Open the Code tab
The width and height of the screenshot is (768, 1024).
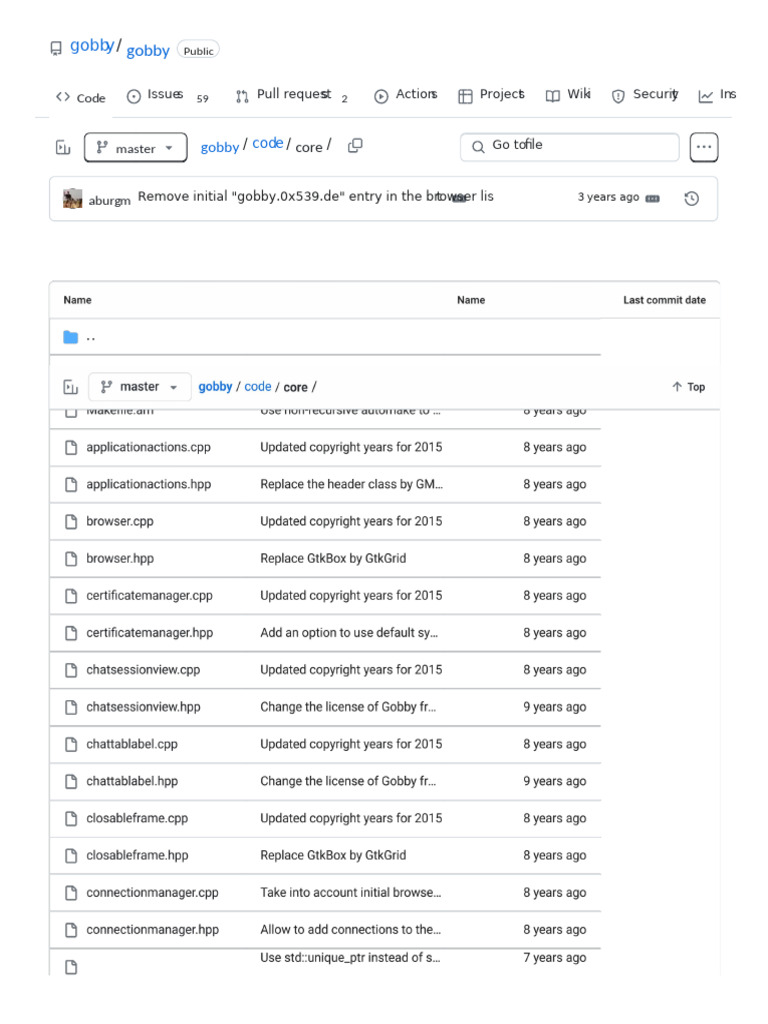pos(80,97)
